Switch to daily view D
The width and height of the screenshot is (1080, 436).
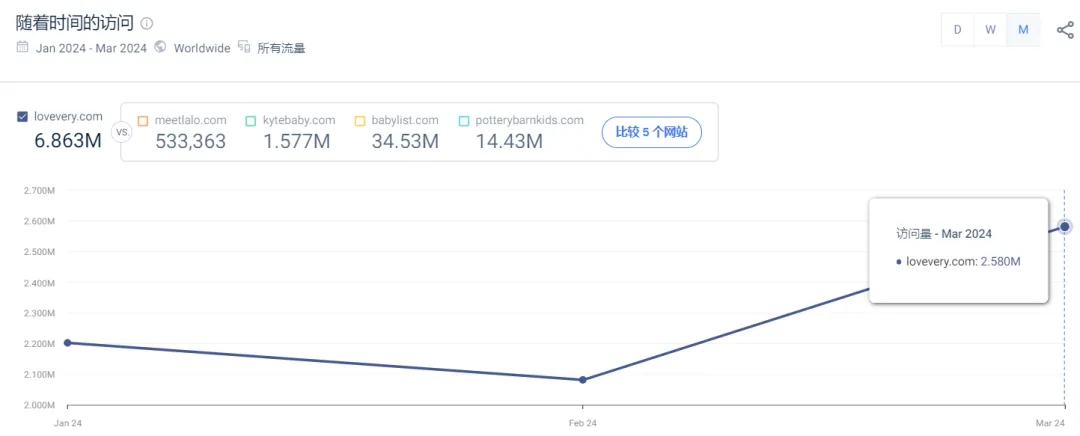pos(957,29)
